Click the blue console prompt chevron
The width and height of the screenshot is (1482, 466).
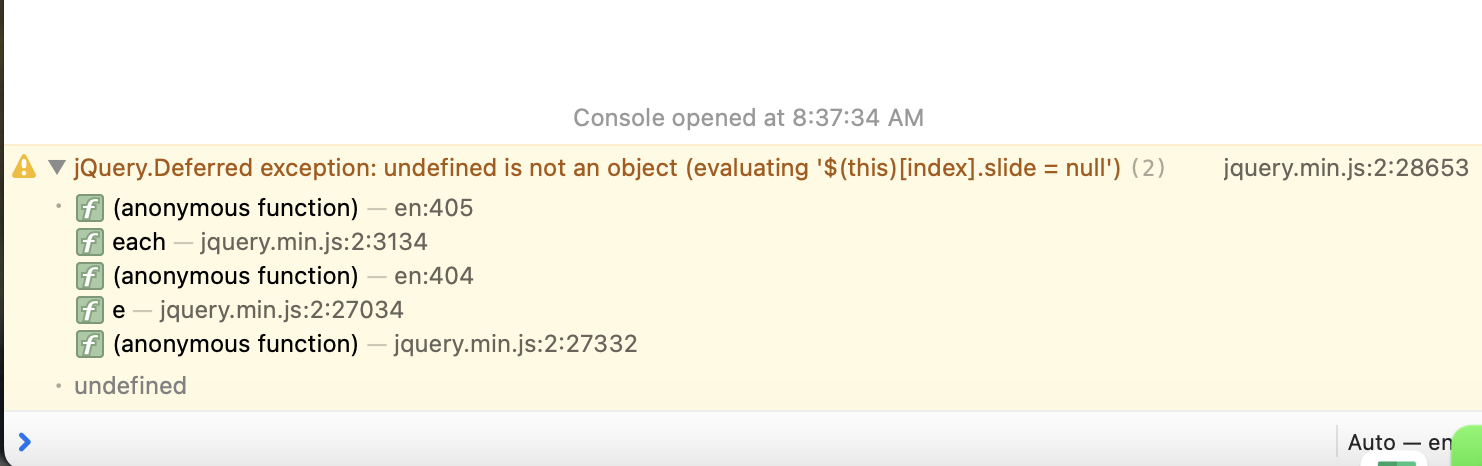tap(24, 441)
